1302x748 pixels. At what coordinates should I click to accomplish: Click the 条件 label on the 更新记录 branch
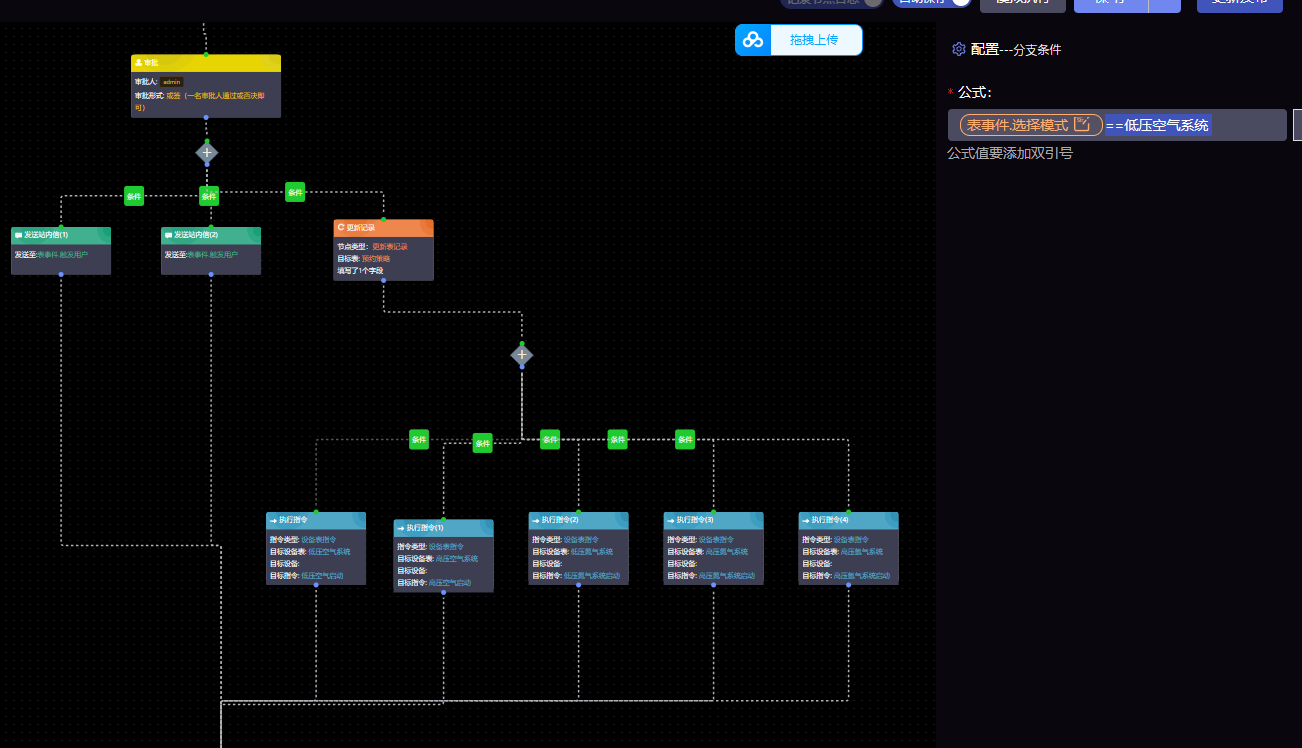(295, 192)
